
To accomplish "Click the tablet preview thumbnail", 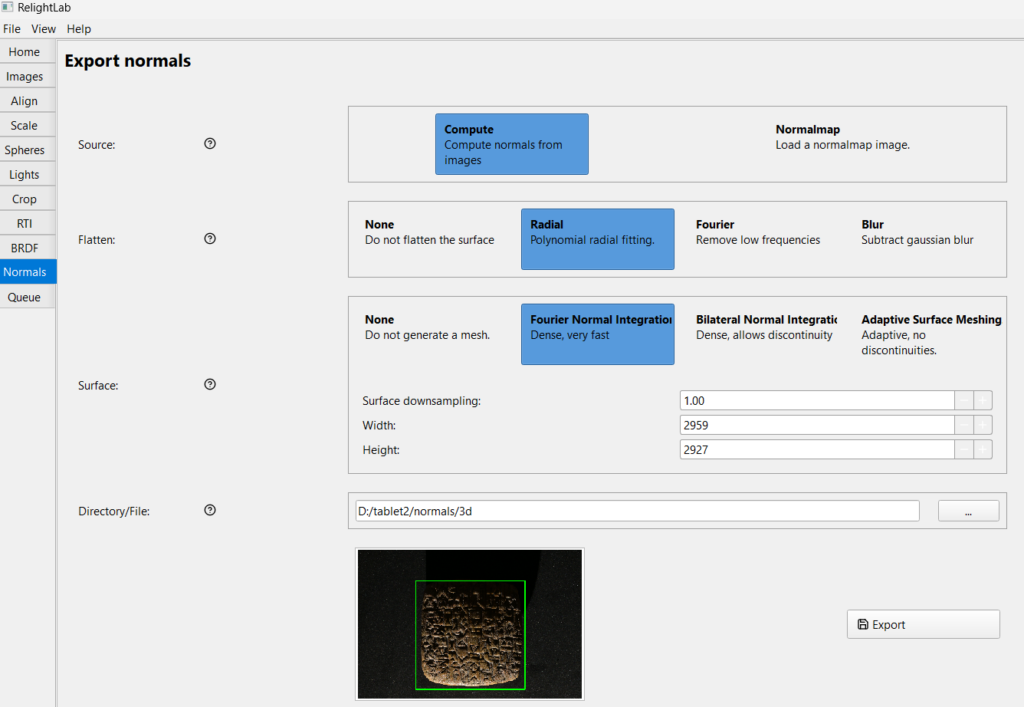I will pos(470,624).
